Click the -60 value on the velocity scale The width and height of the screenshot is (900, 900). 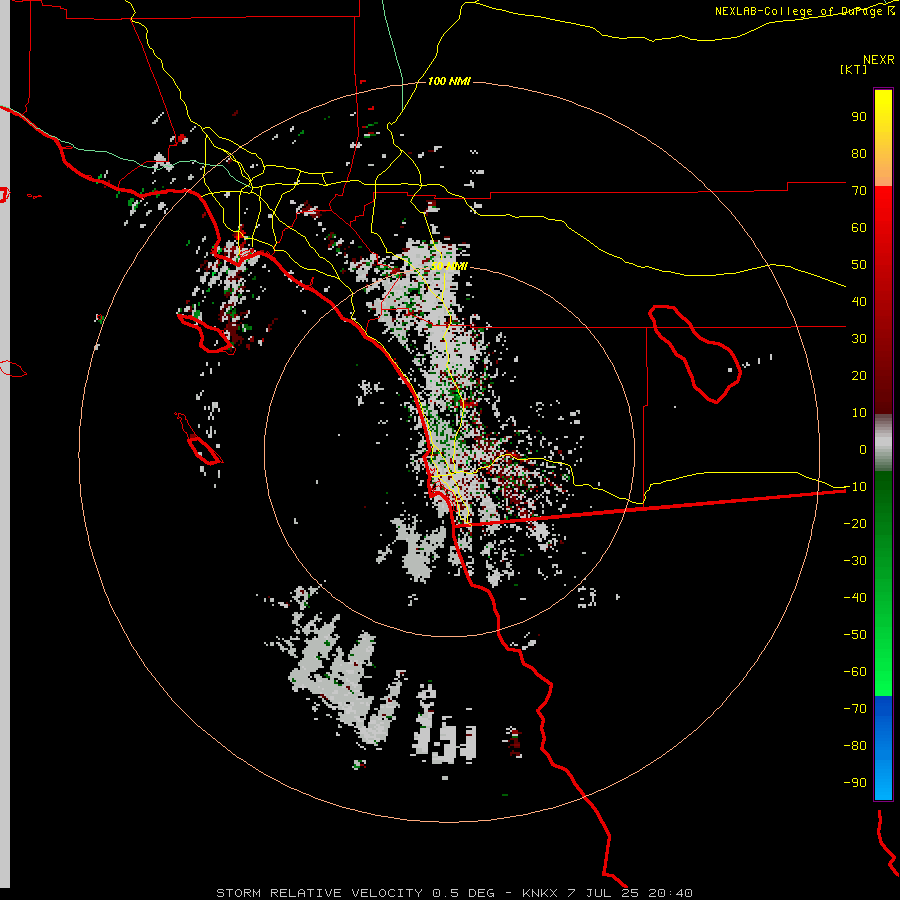[x=855, y=672]
